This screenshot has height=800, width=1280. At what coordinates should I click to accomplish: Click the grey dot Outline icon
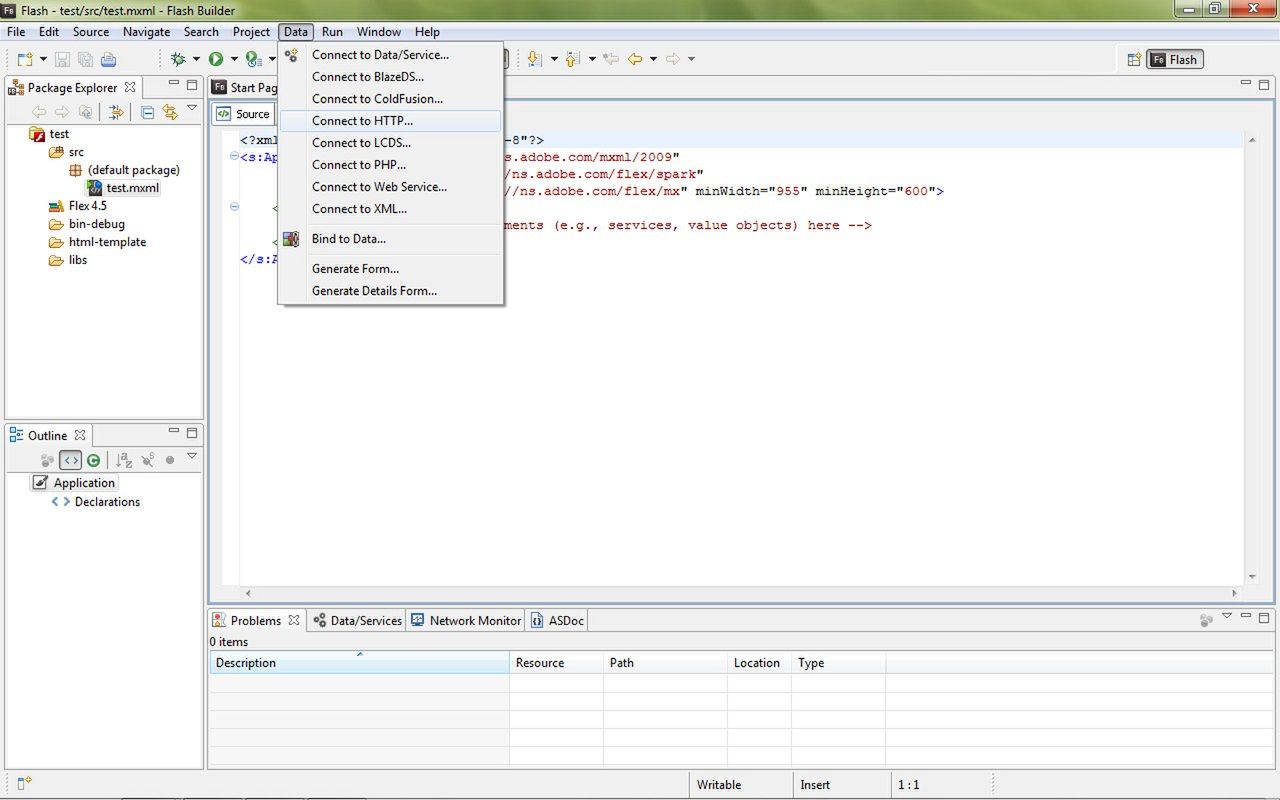coord(170,460)
